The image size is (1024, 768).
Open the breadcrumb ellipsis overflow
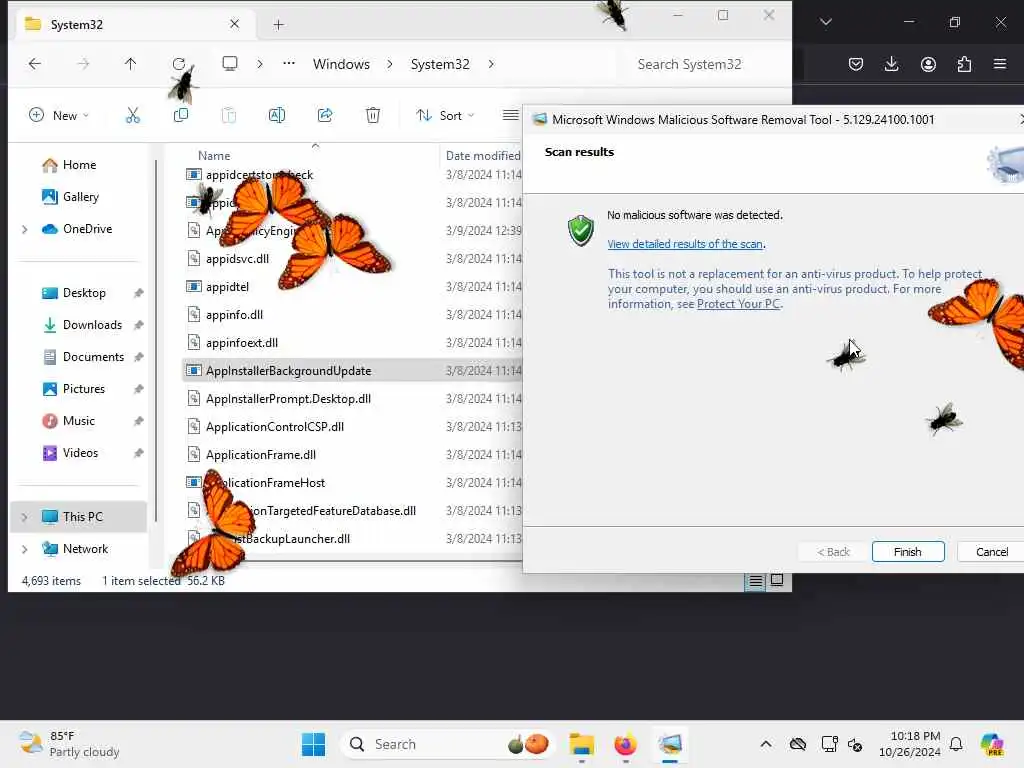289,64
